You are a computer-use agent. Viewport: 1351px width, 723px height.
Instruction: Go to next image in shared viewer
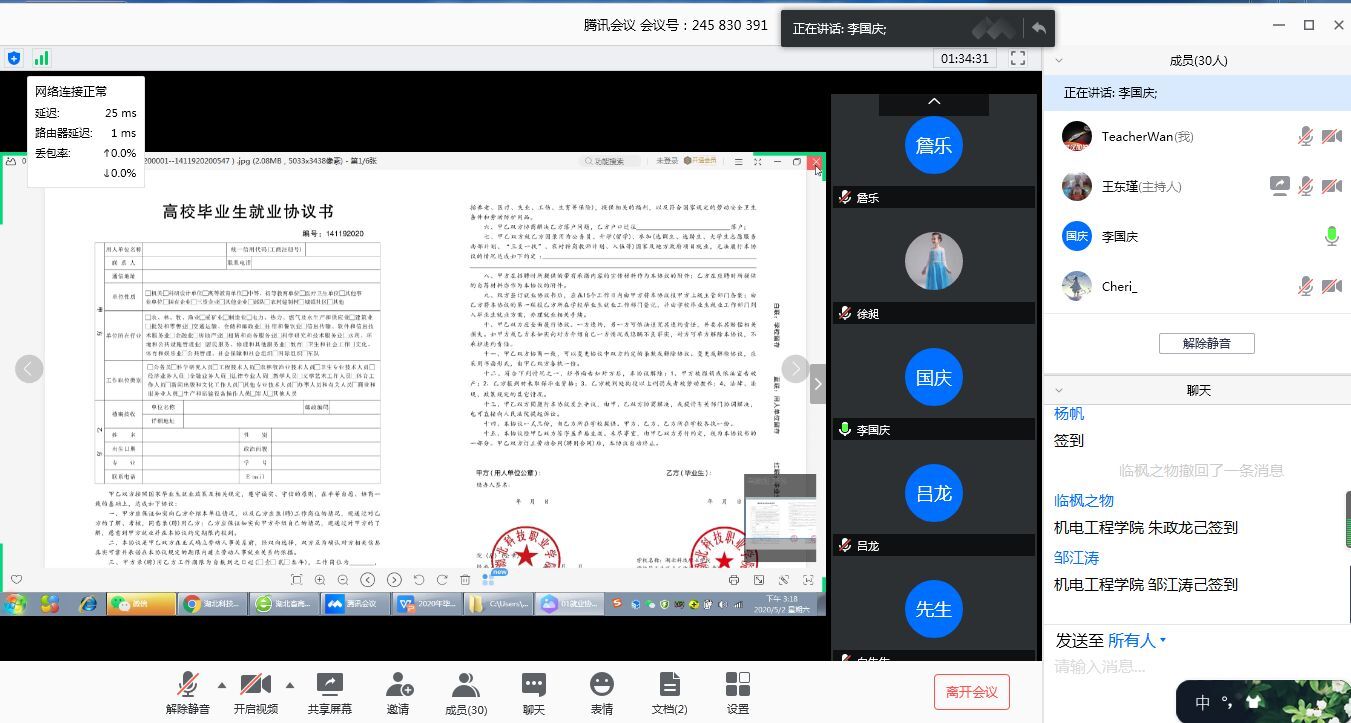[x=795, y=369]
